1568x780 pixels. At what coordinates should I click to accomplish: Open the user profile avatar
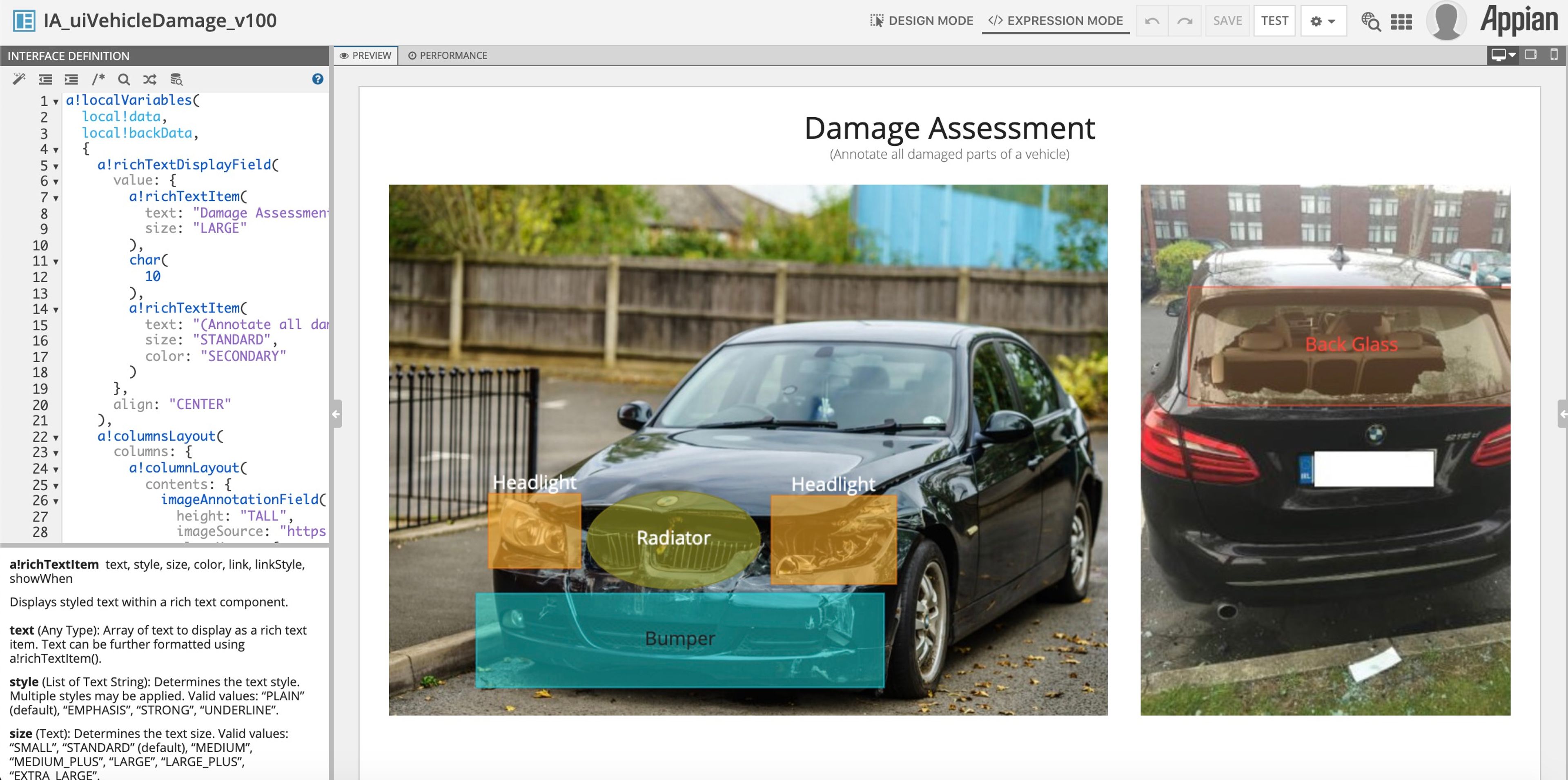coord(1446,20)
